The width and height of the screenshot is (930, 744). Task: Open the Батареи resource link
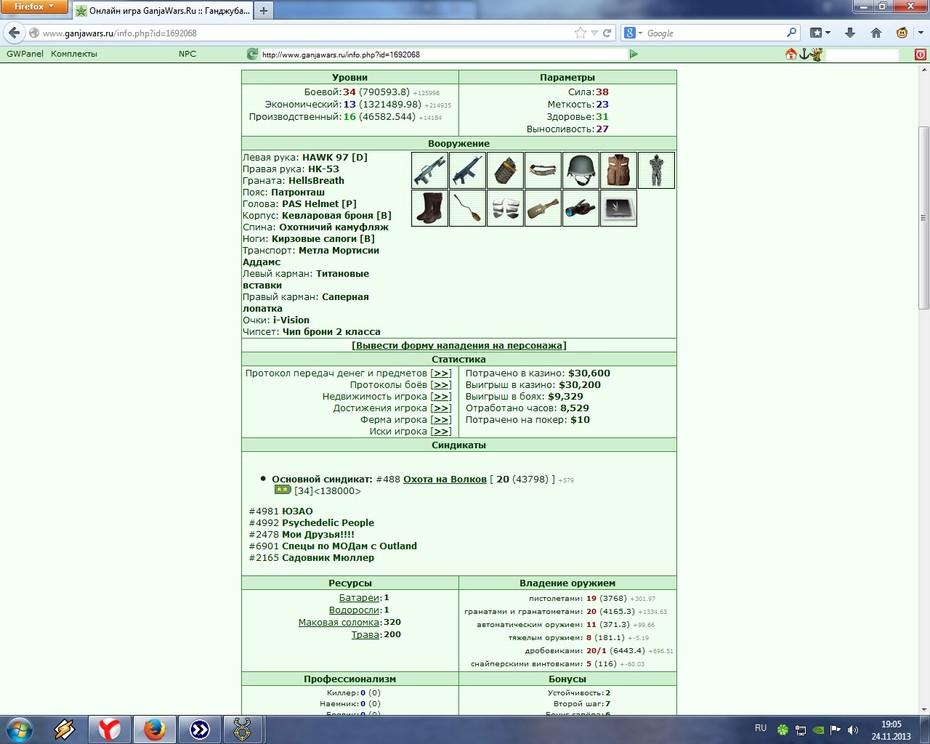359,598
